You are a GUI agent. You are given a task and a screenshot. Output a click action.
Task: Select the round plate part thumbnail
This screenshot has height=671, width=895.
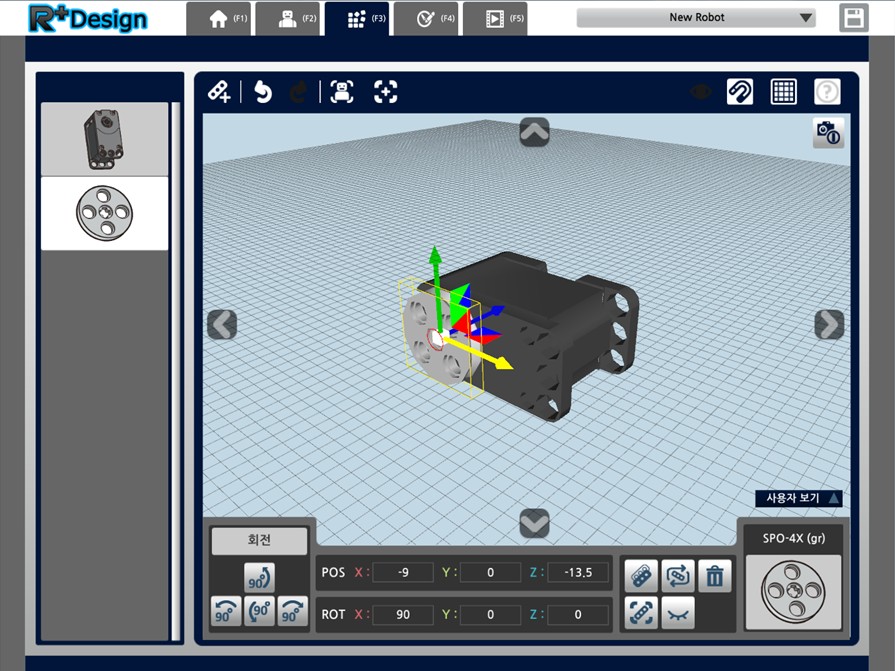click(x=104, y=213)
